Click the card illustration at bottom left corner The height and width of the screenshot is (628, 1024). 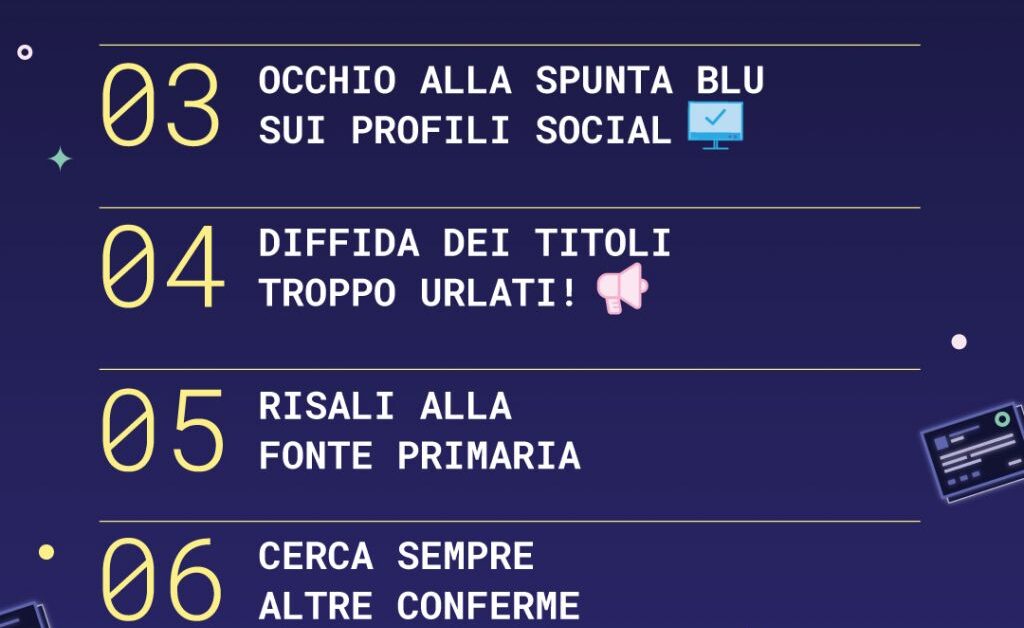(x=25, y=616)
